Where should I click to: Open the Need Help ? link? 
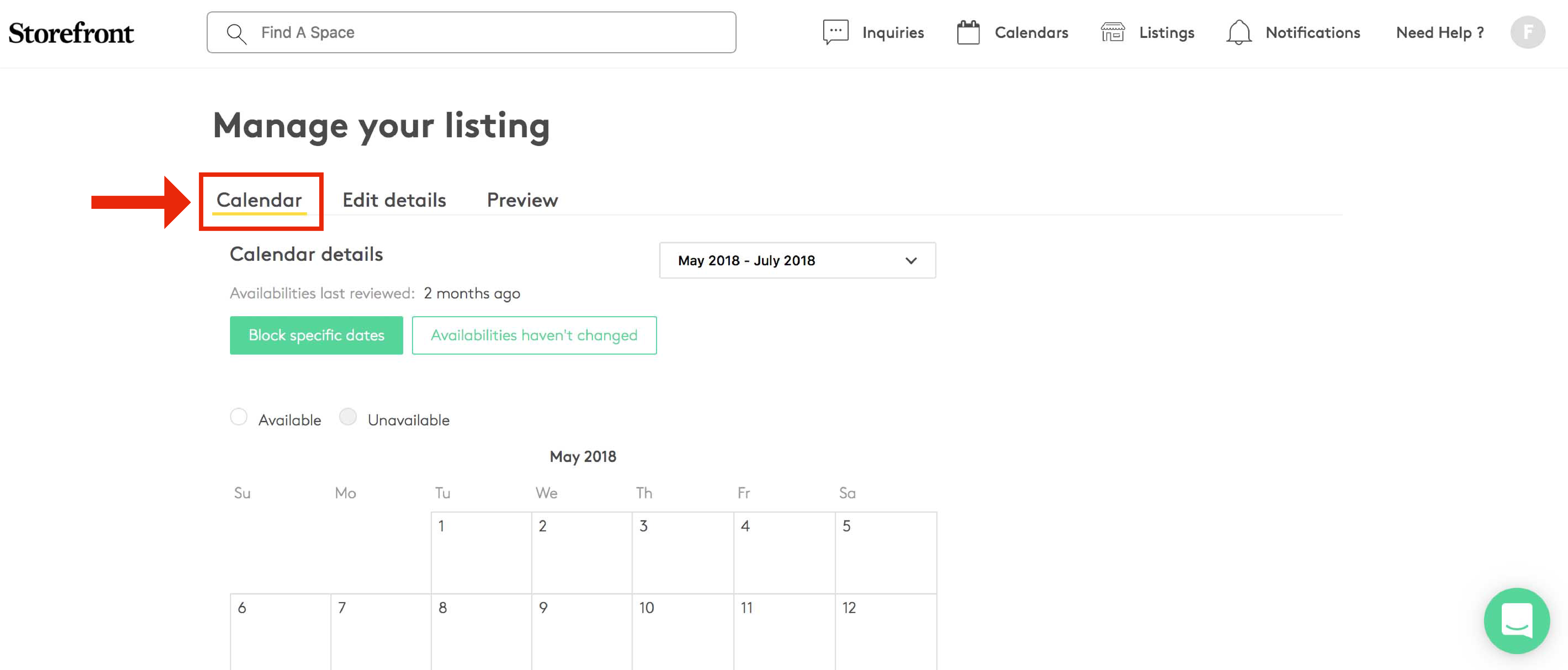point(1439,32)
